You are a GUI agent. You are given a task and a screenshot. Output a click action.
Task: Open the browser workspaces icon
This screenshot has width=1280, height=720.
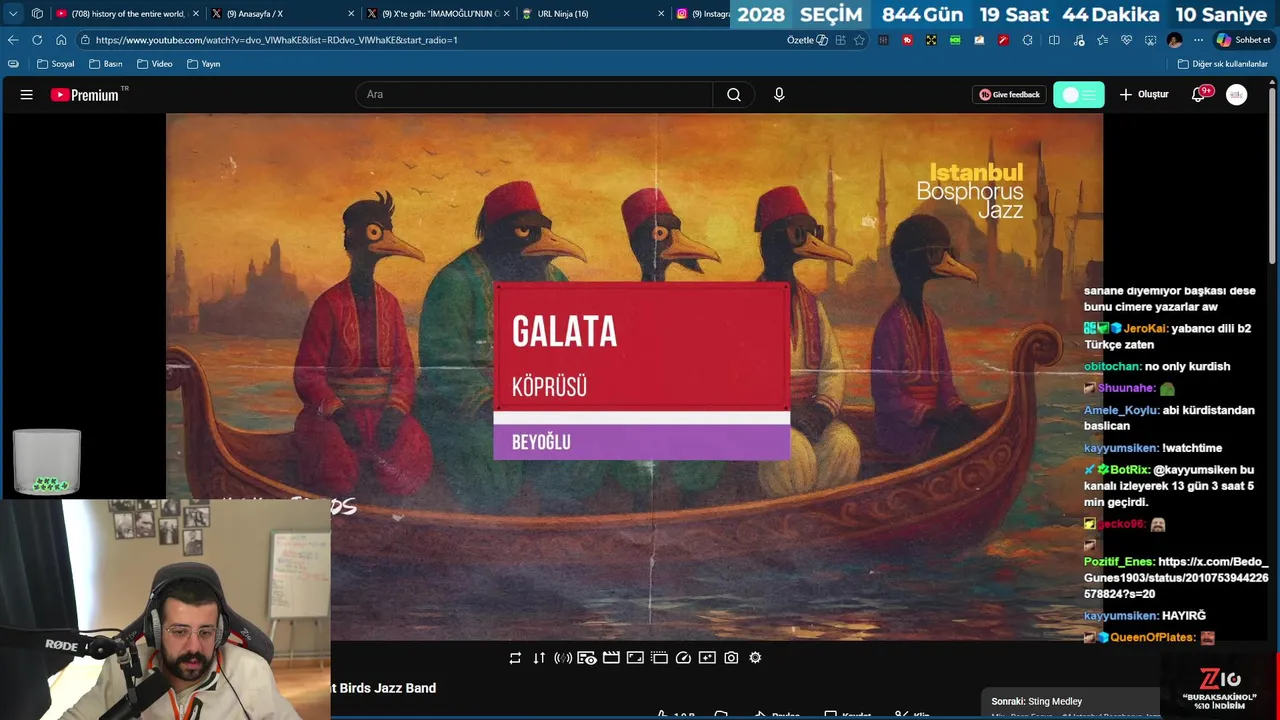[x=37, y=14]
